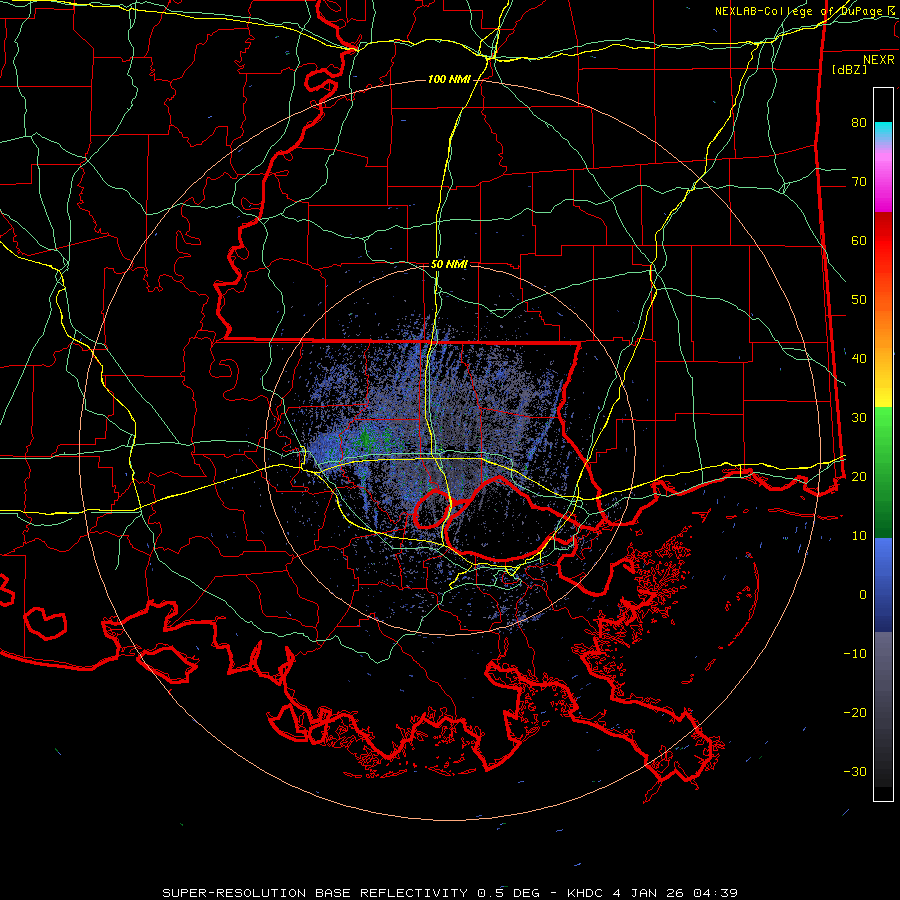Select the positive 10 label on the dBZ scale
The image size is (900, 900).
tap(859, 536)
